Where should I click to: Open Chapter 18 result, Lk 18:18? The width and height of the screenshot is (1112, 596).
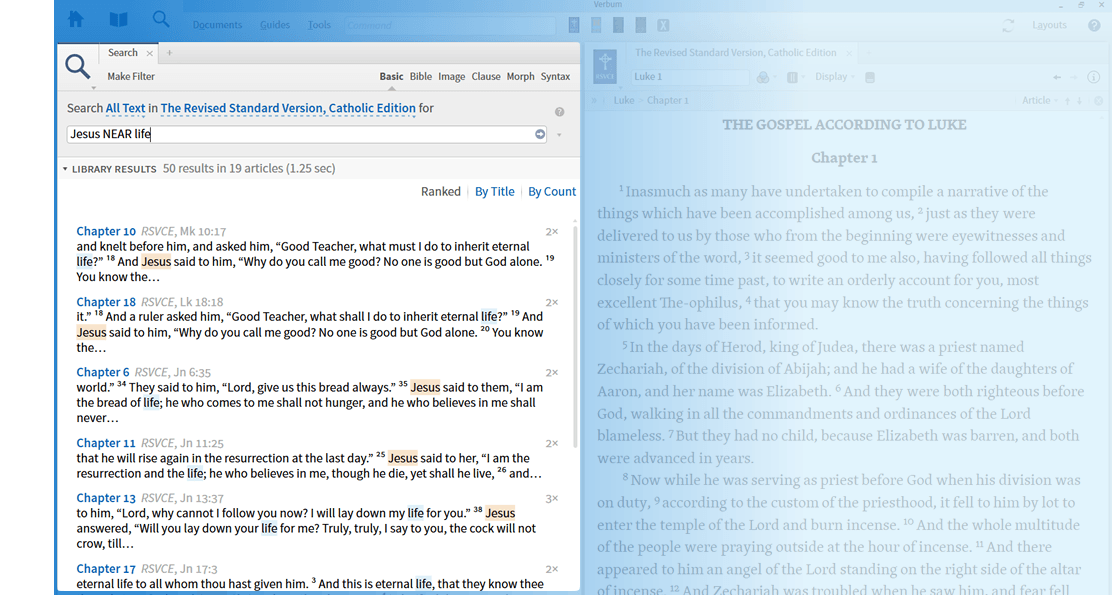click(106, 302)
